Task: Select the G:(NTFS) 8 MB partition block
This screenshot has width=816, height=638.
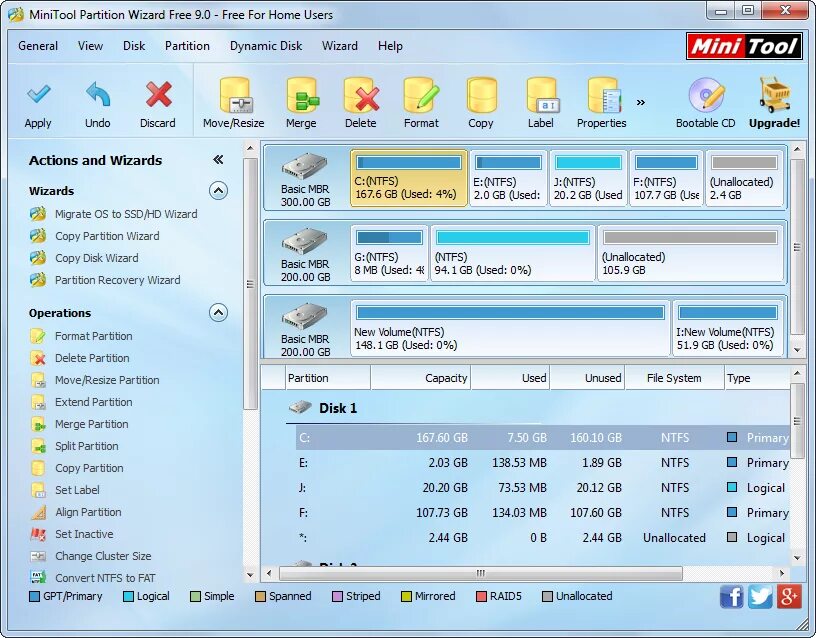Action: coord(389,253)
